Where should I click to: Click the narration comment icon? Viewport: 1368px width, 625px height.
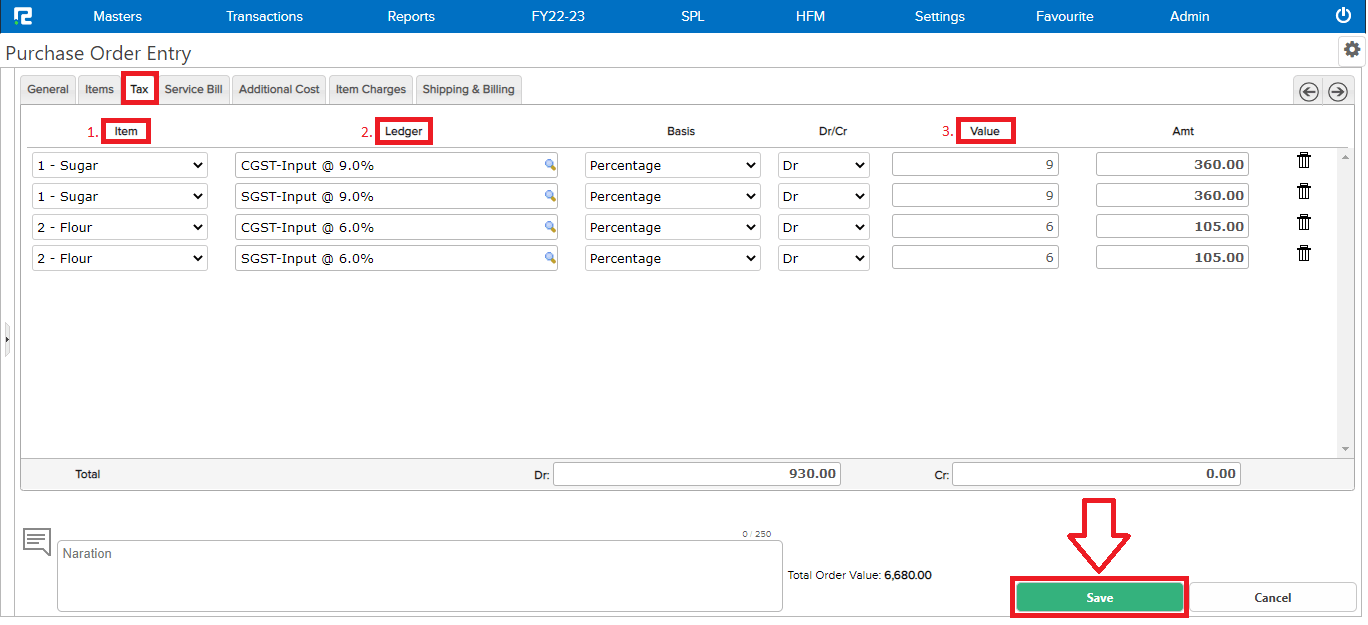click(x=37, y=542)
